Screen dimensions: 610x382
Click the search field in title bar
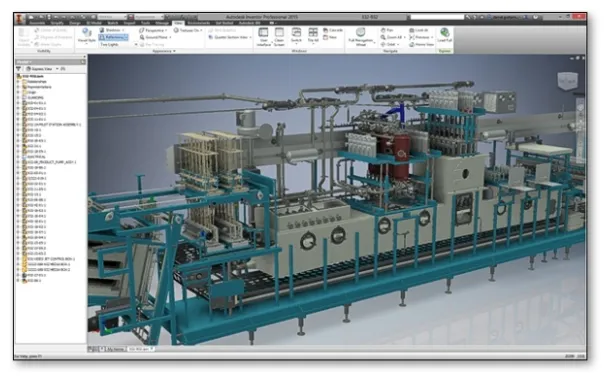click(437, 17)
